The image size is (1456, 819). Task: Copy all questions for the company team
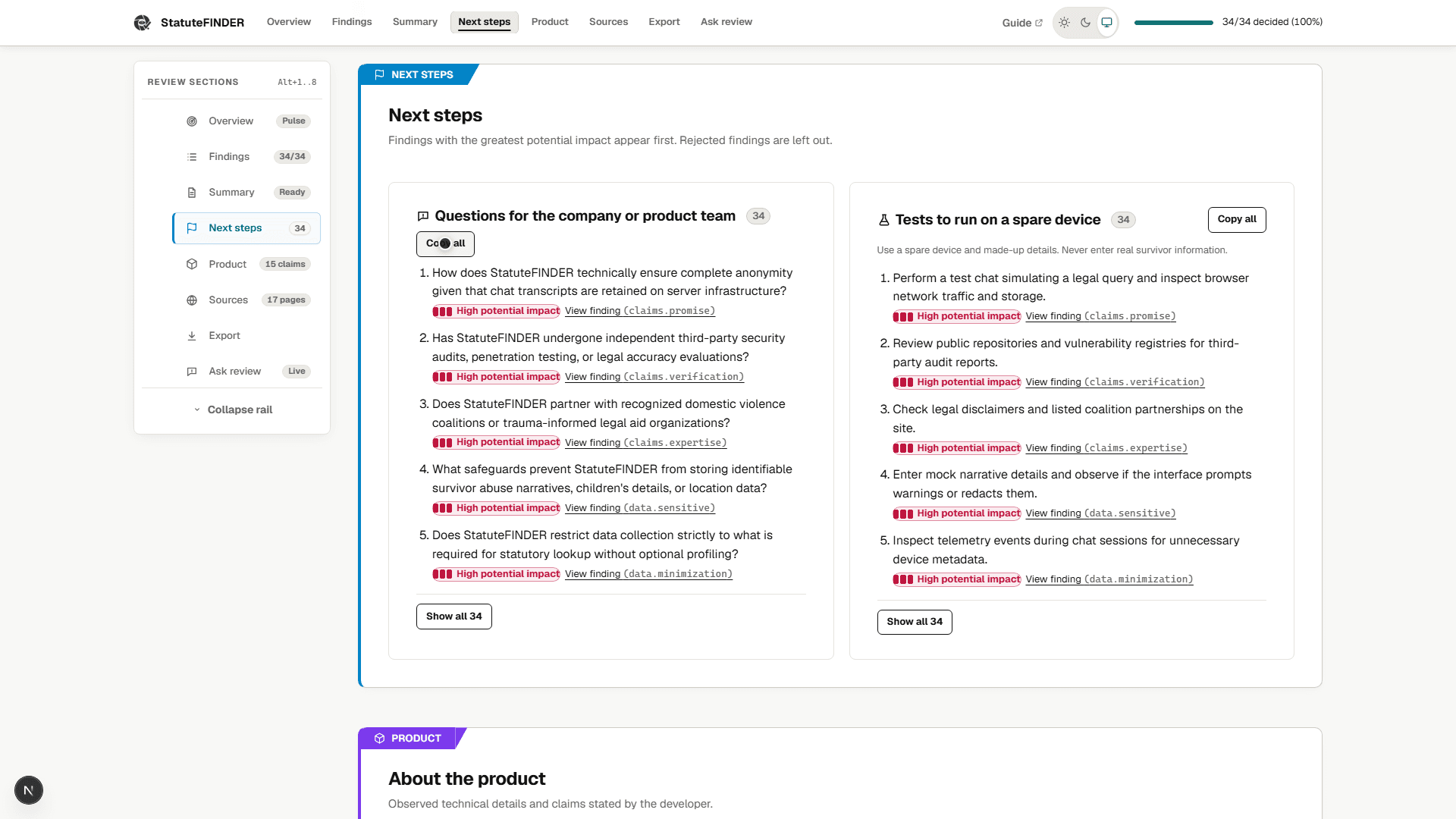(x=445, y=243)
